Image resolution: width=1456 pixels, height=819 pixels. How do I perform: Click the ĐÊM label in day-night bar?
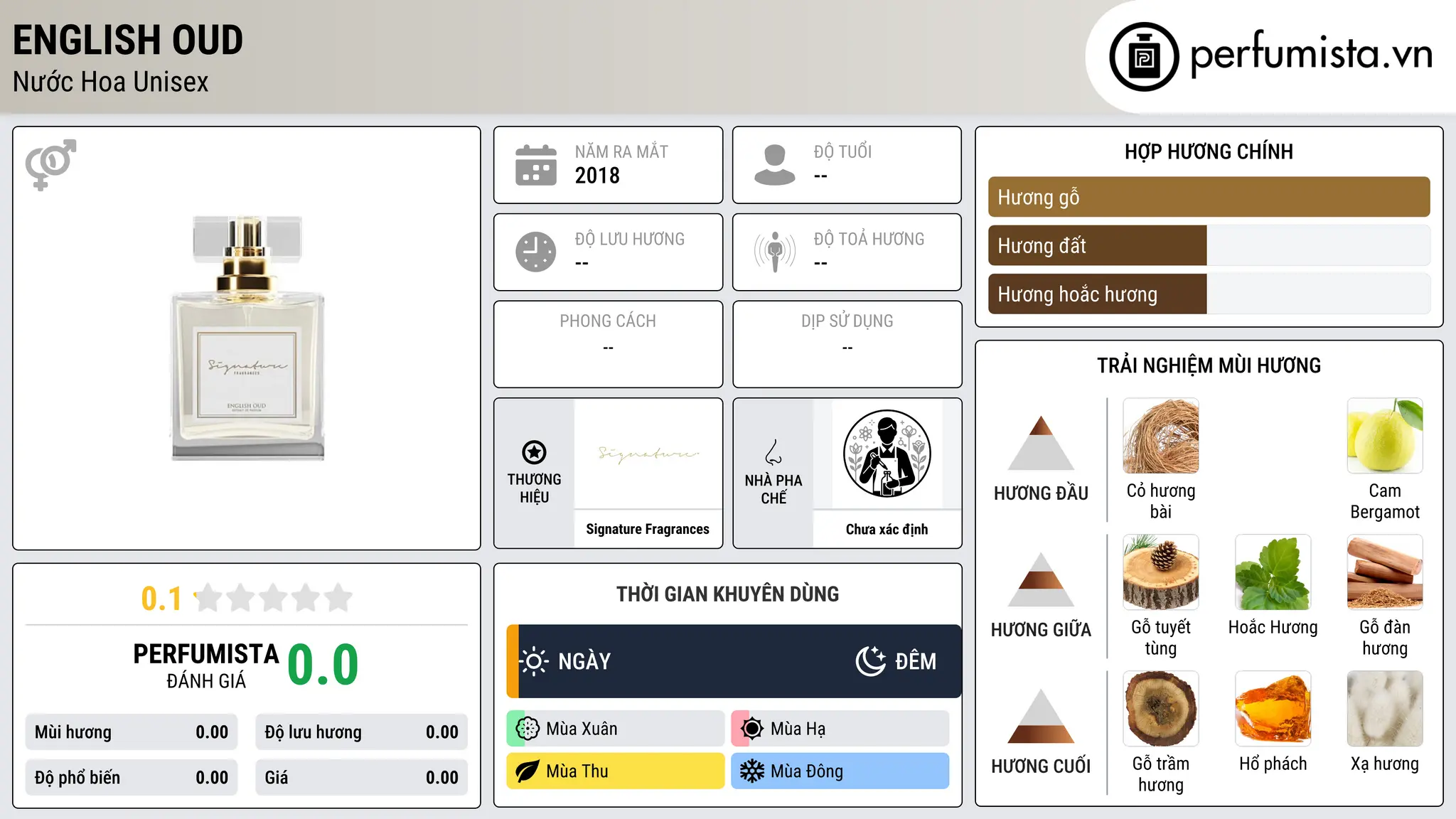(x=916, y=661)
